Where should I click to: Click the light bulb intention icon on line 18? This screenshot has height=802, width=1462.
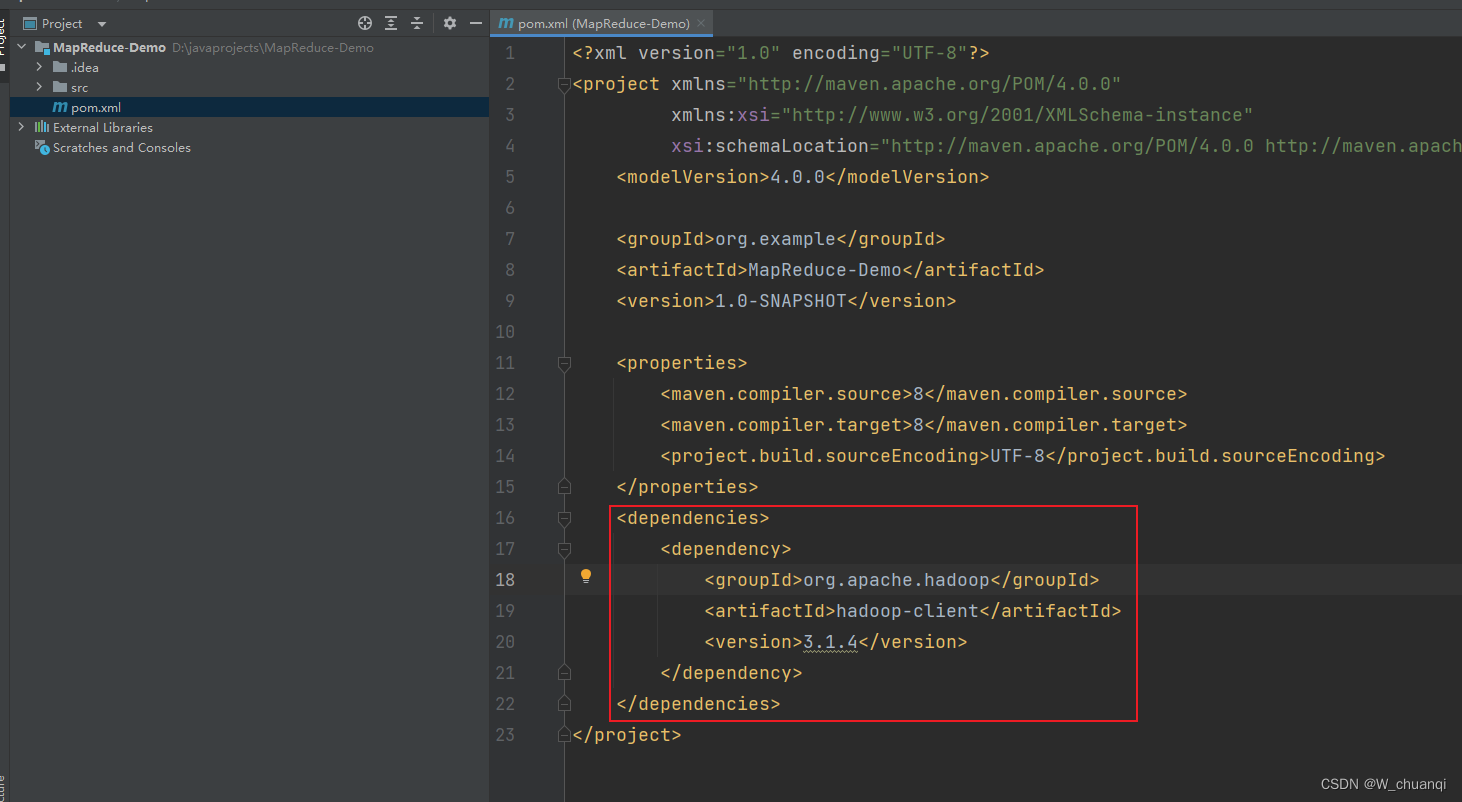click(586, 576)
